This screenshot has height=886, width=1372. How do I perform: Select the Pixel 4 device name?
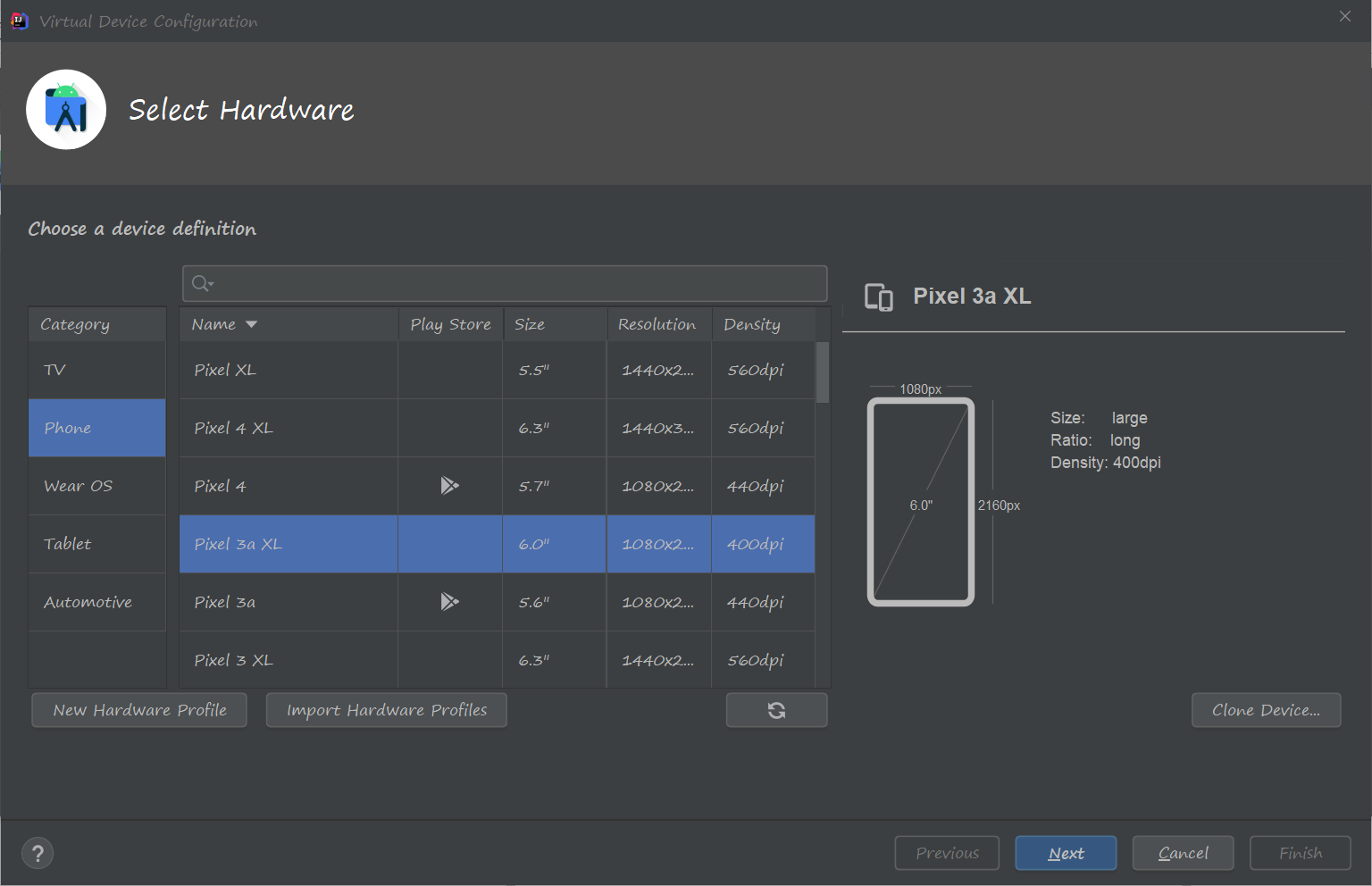tap(220, 486)
